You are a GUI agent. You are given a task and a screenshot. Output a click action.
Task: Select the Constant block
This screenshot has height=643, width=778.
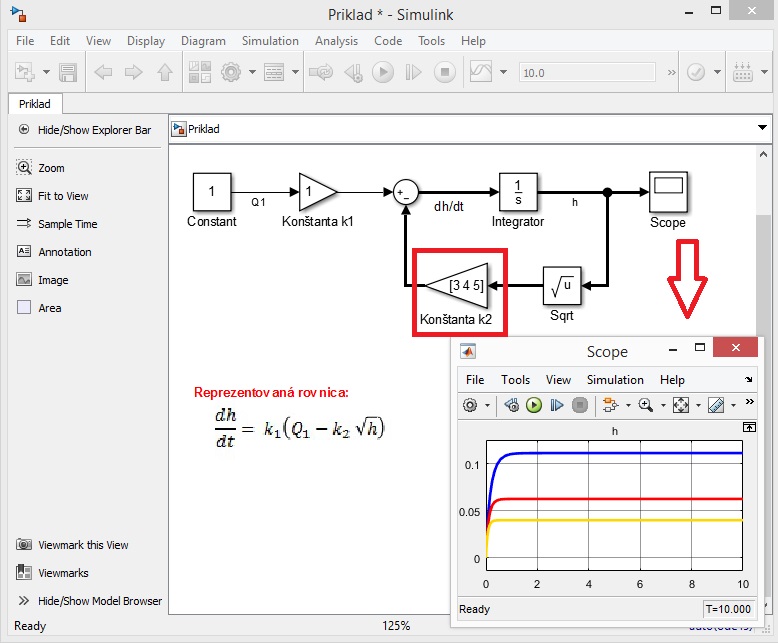[x=212, y=192]
